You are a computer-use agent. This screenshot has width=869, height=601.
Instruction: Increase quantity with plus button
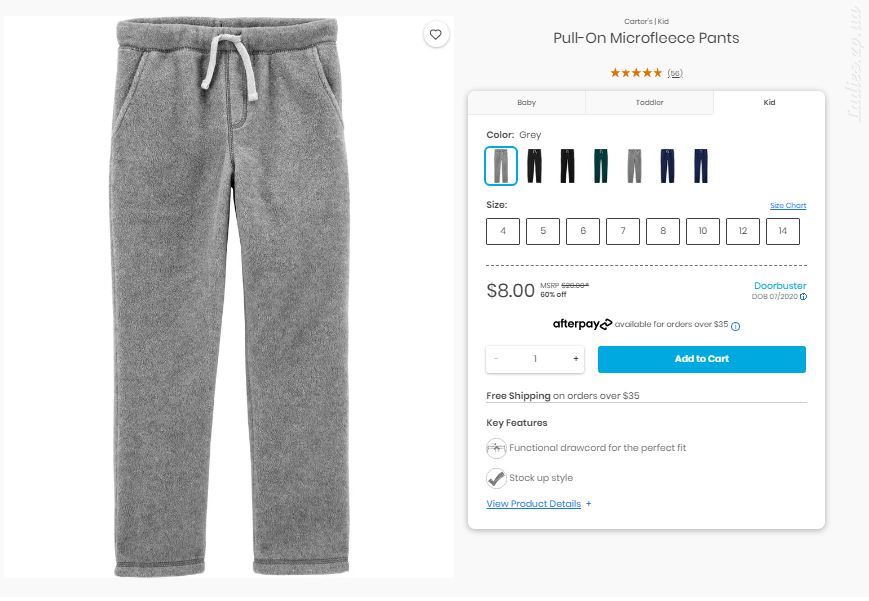point(576,359)
